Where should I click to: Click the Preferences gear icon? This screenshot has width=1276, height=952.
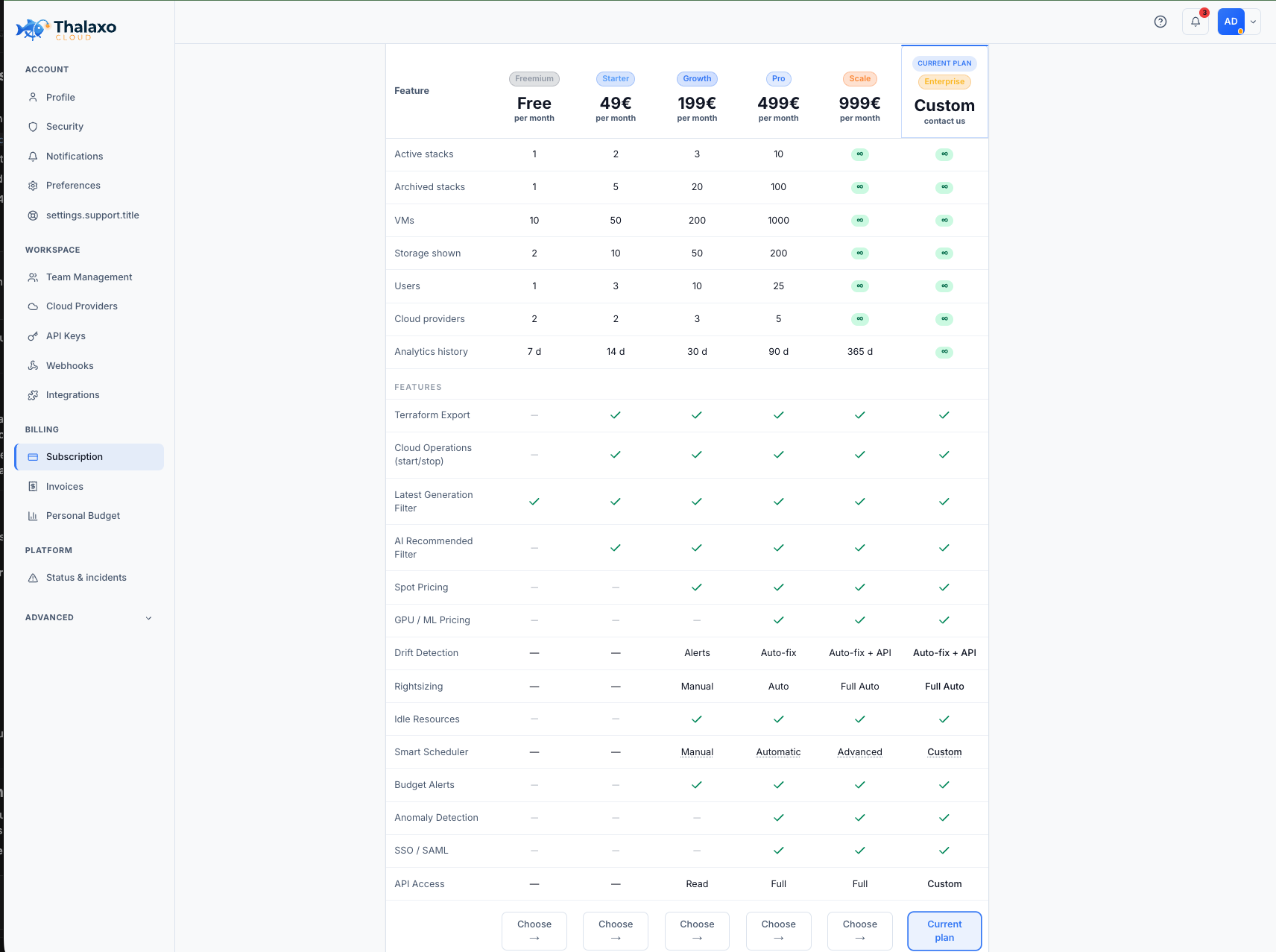point(33,186)
